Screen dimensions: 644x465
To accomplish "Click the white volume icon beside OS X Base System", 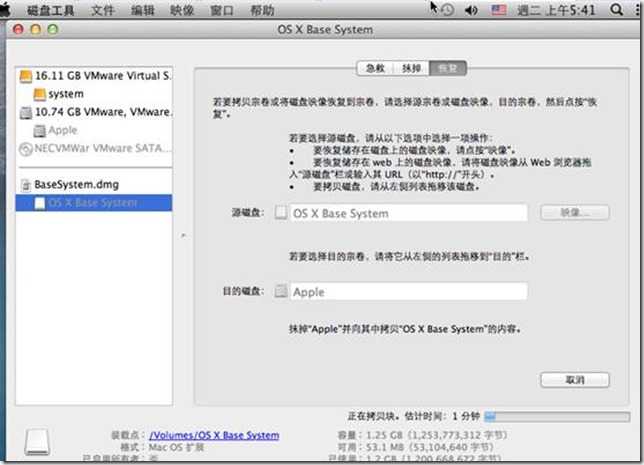I will click(x=40, y=203).
